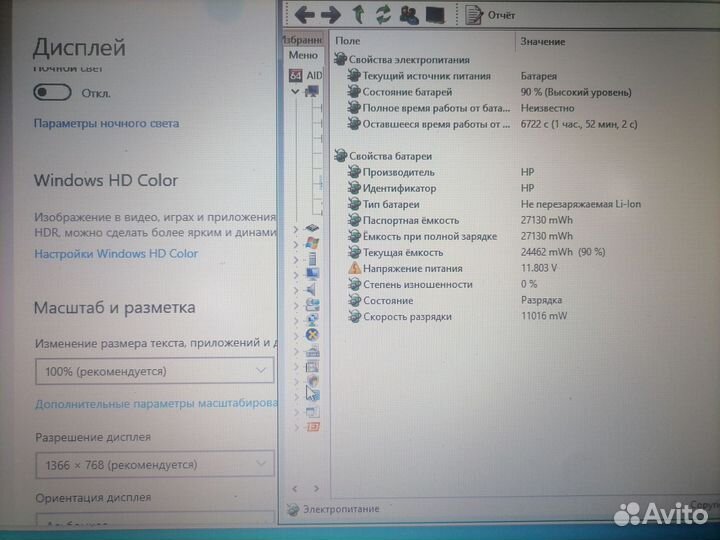Select the Multimedia speaker icon in the tree

click(x=312, y=289)
